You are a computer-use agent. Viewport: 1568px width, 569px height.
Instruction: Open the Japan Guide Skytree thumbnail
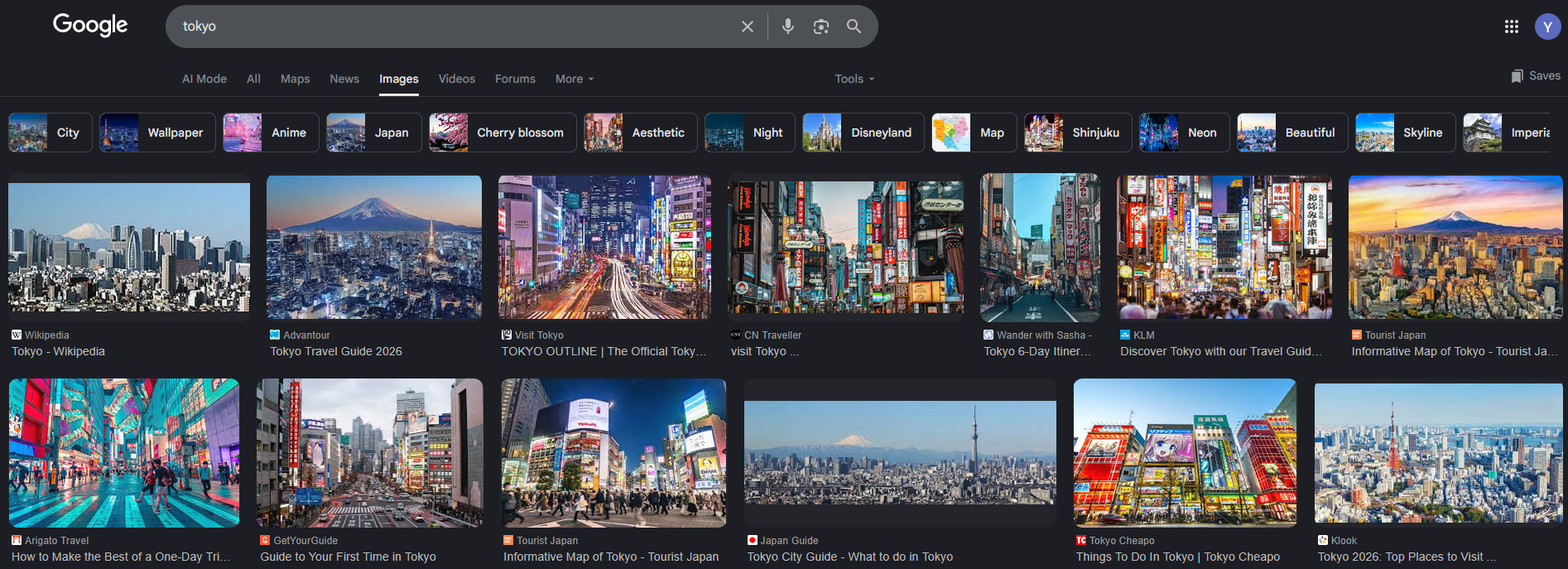tap(900, 453)
